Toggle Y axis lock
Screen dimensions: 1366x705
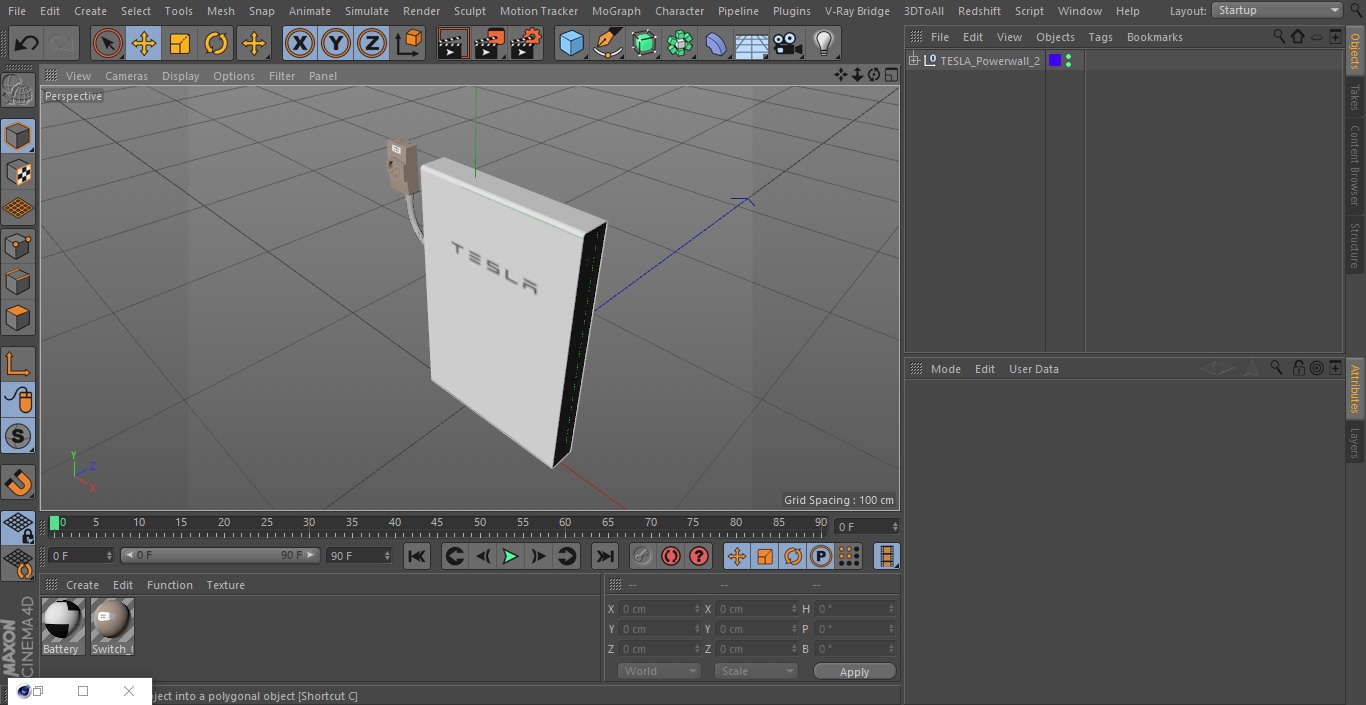pos(336,44)
